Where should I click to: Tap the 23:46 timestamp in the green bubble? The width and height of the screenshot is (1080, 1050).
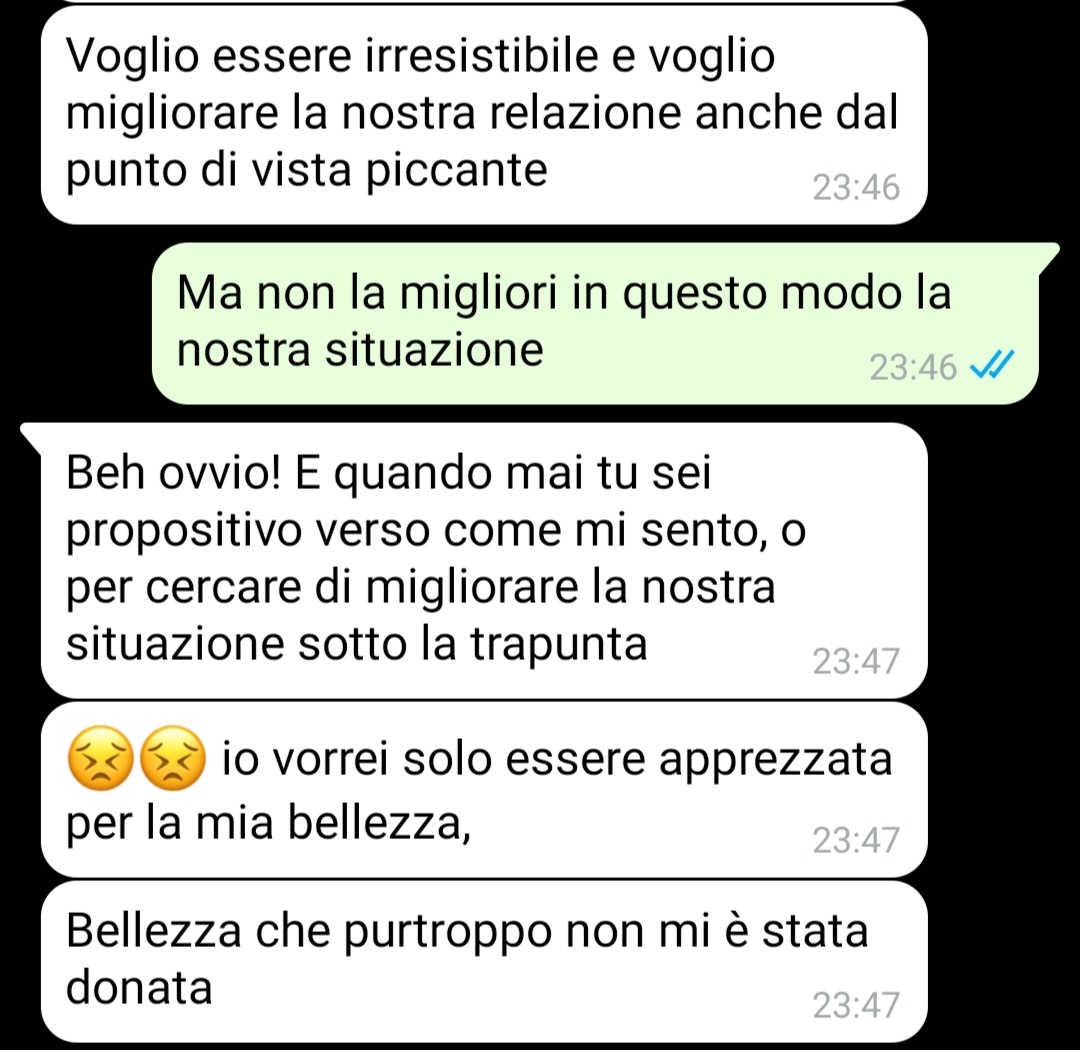[x=913, y=367]
